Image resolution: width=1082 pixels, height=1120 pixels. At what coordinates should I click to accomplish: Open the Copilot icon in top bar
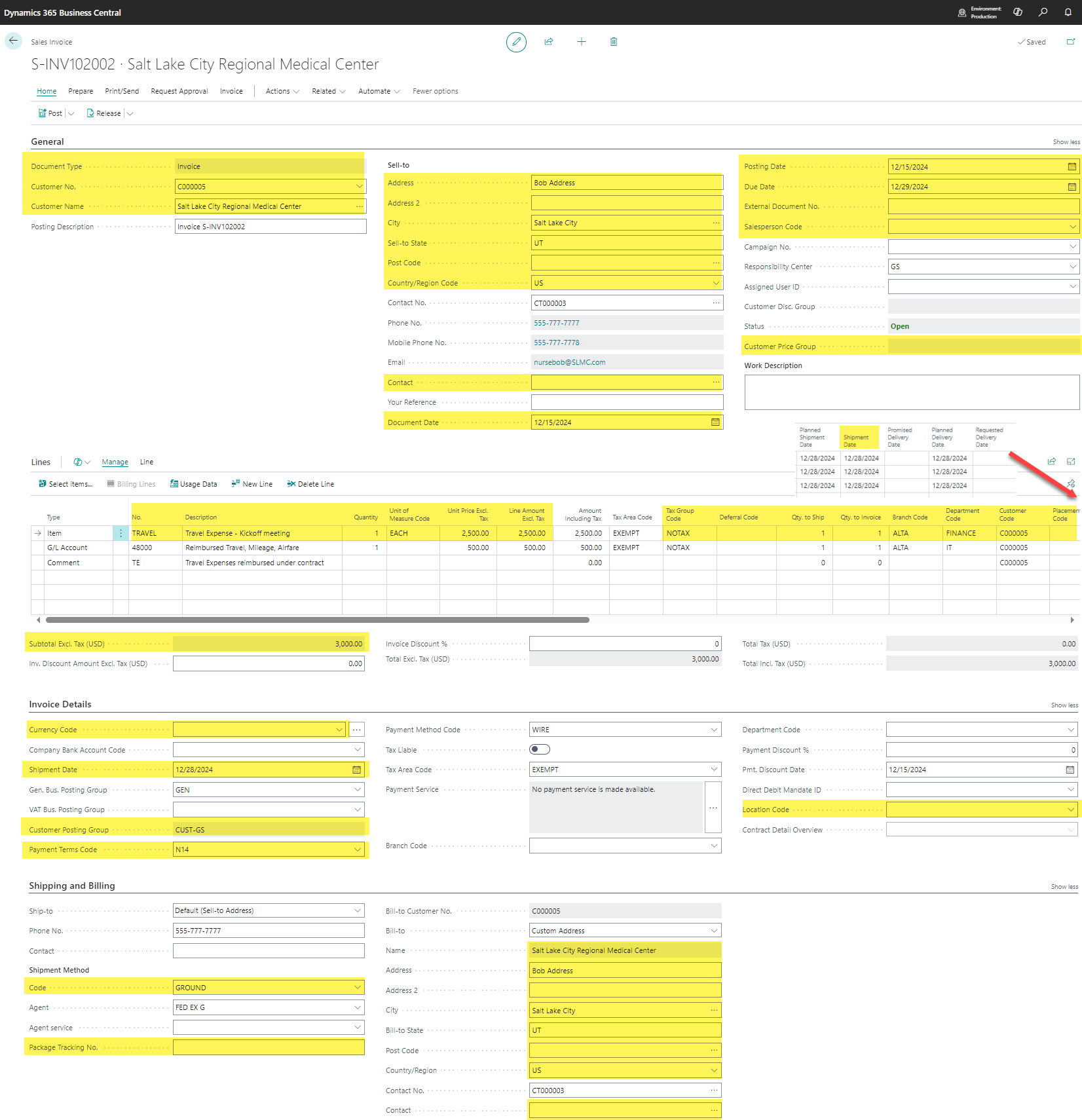pos(1018,12)
